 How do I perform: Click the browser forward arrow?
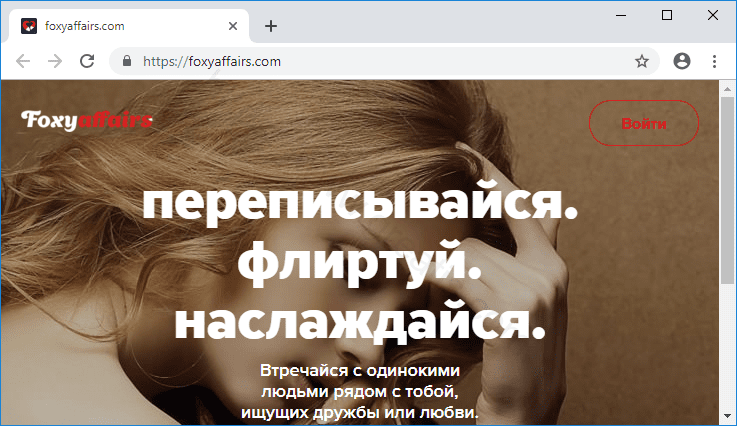coord(55,61)
